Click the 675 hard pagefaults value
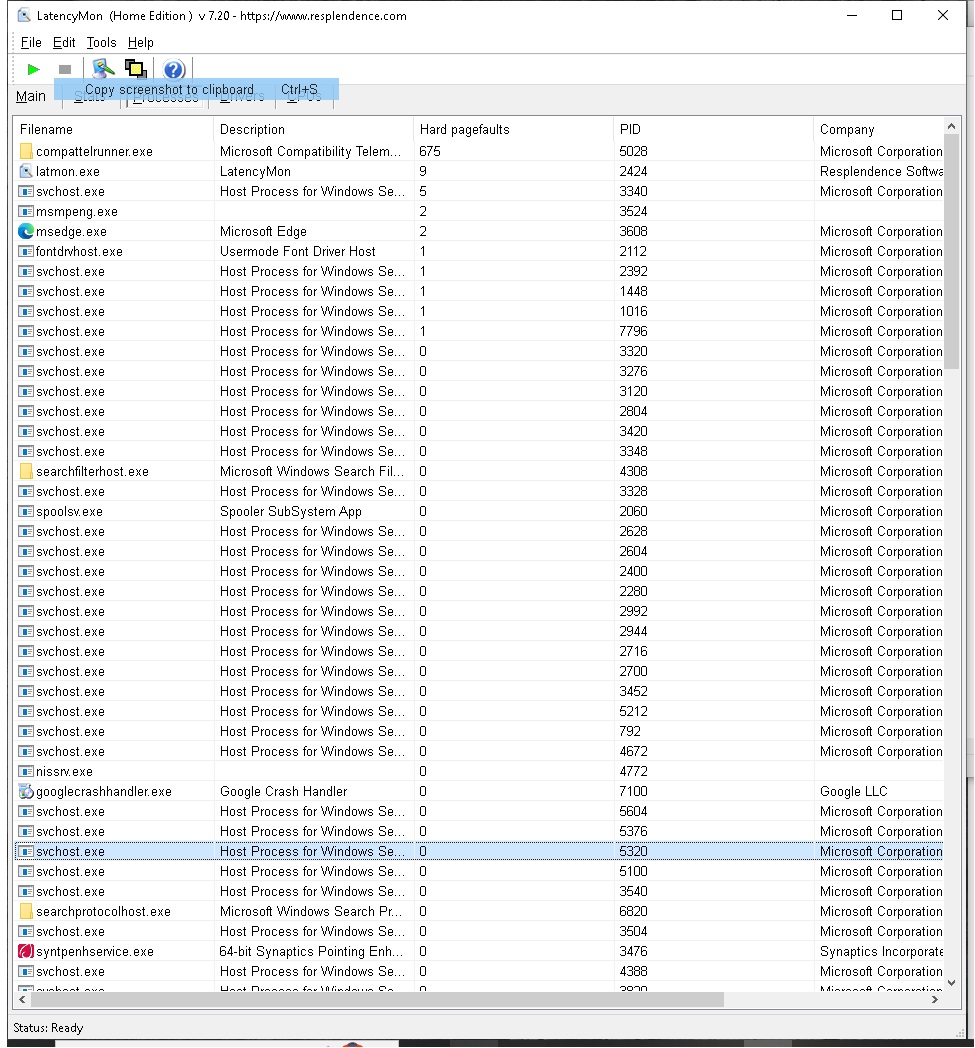The width and height of the screenshot is (975, 1048). coord(430,151)
